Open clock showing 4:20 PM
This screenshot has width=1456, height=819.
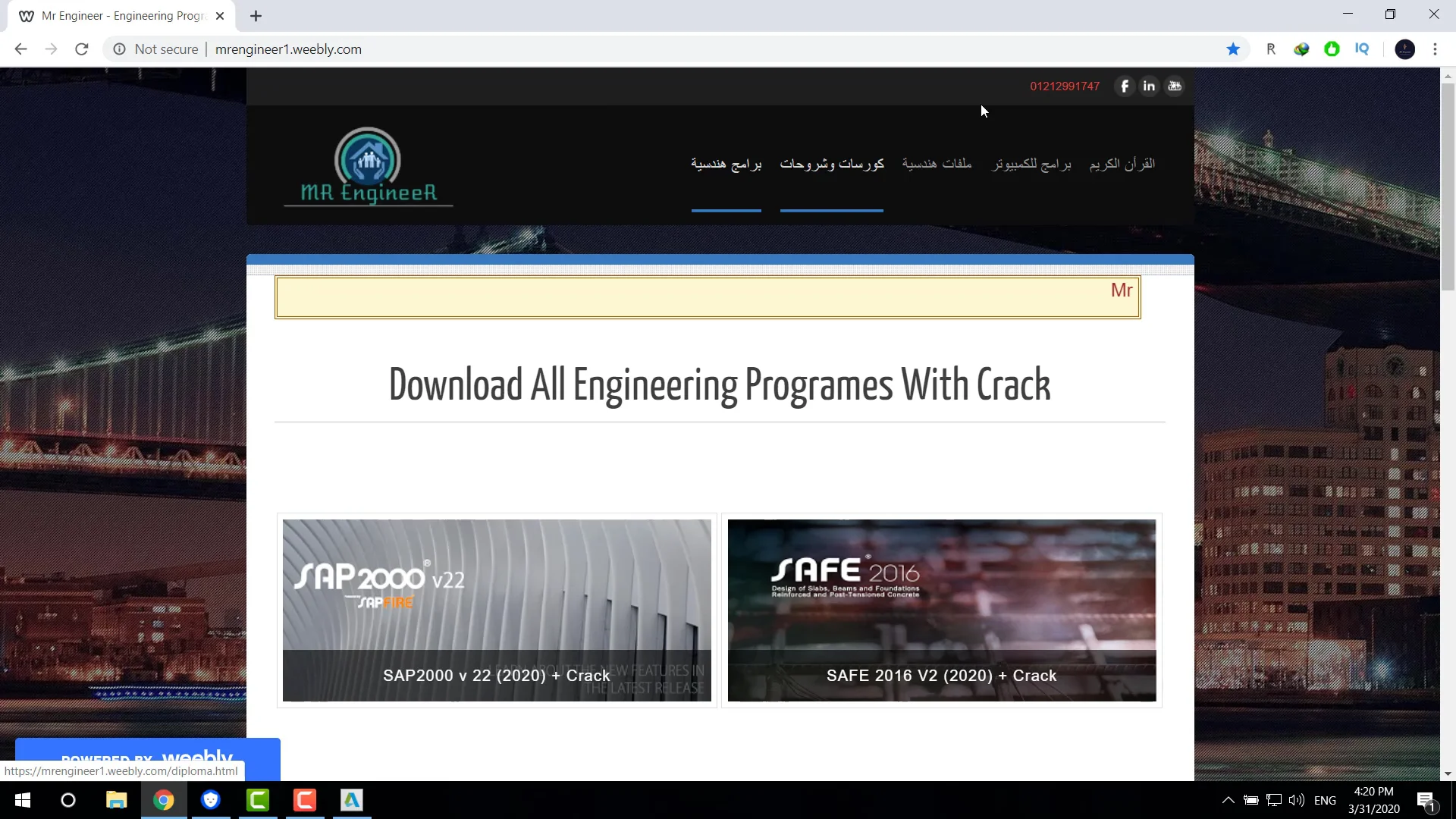pos(1374,800)
